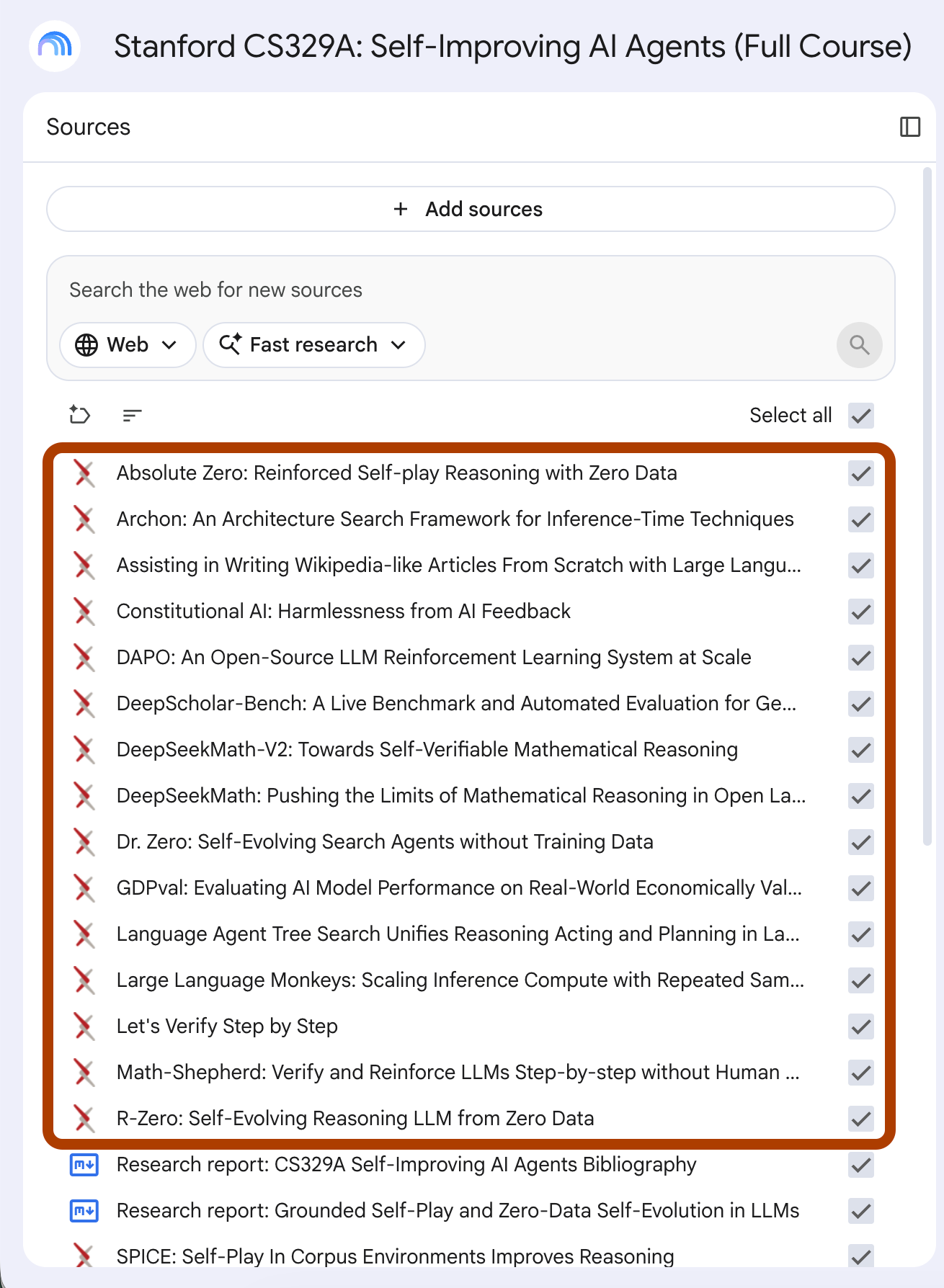The image size is (944, 1288).
Task: Deselect the Constitutional AI source checkbox
Action: [x=861, y=612]
